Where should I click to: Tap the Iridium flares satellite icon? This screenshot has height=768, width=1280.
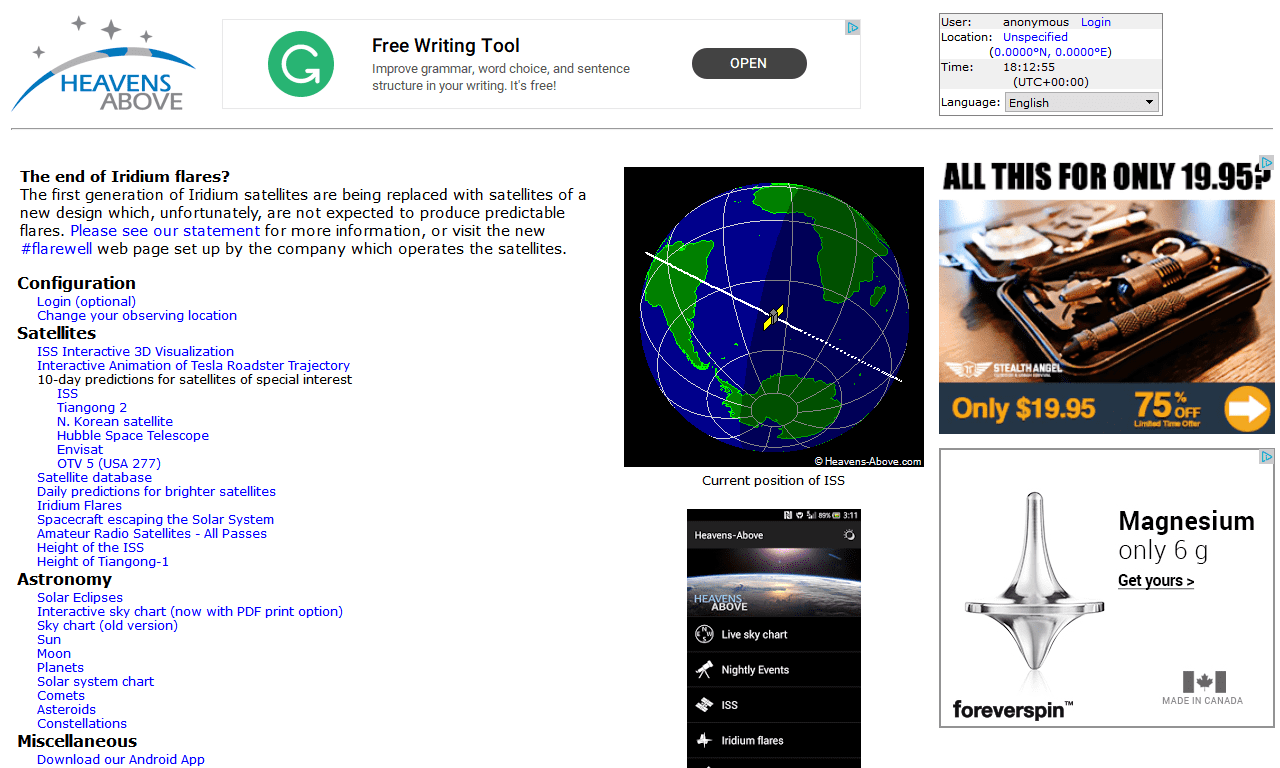[704, 740]
